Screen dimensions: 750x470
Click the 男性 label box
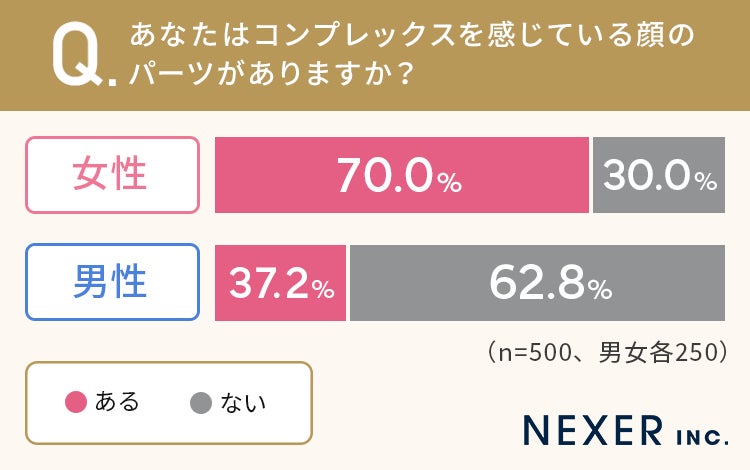click(112, 282)
